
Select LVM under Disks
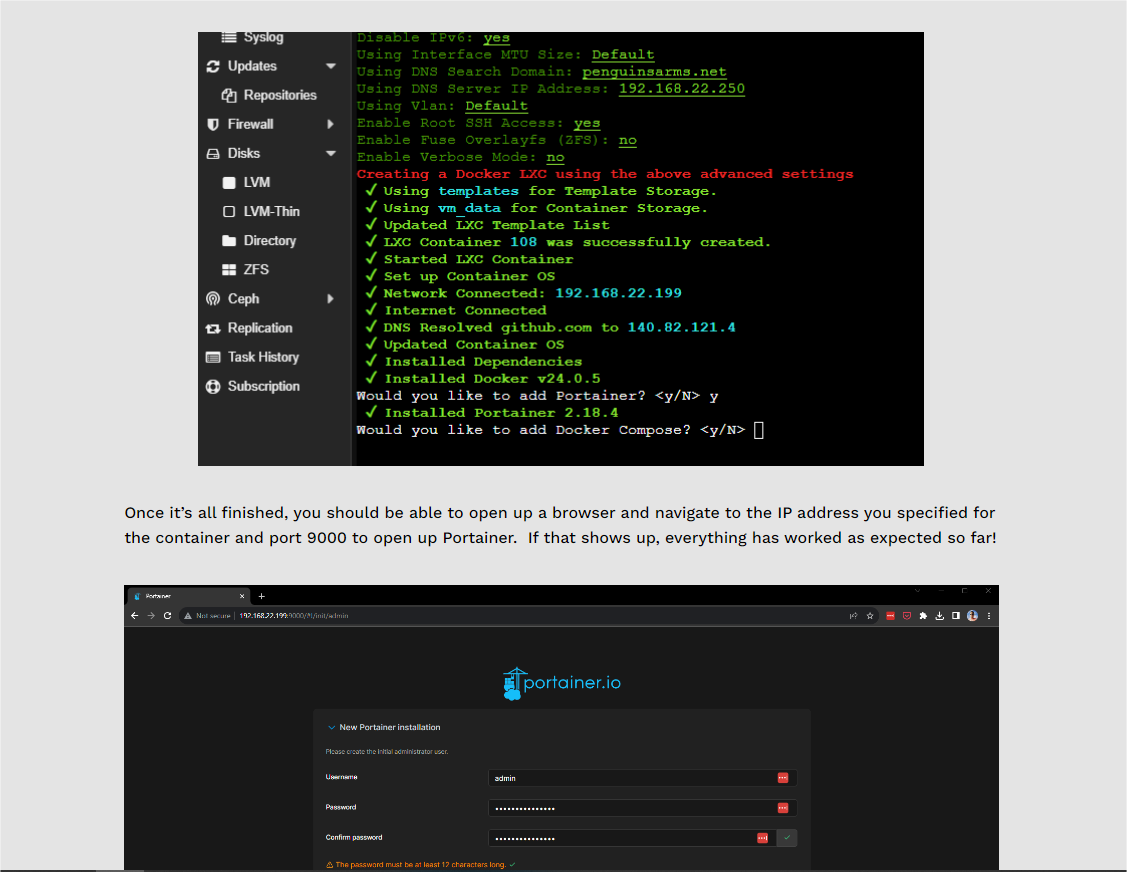tap(257, 183)
